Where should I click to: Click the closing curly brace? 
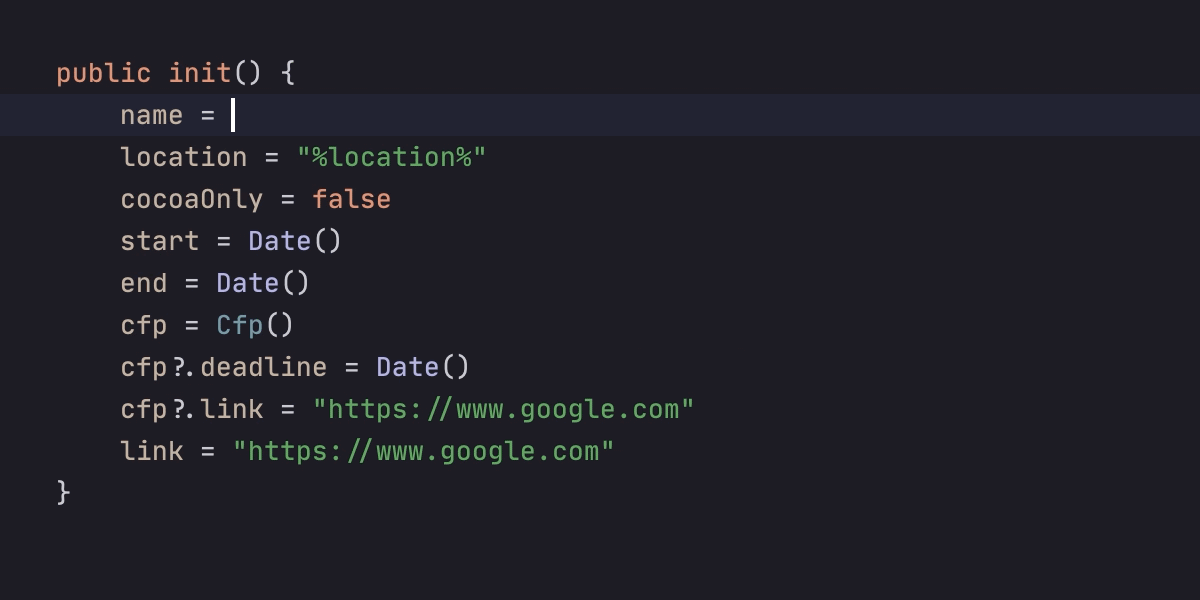[x=64, y=492]
